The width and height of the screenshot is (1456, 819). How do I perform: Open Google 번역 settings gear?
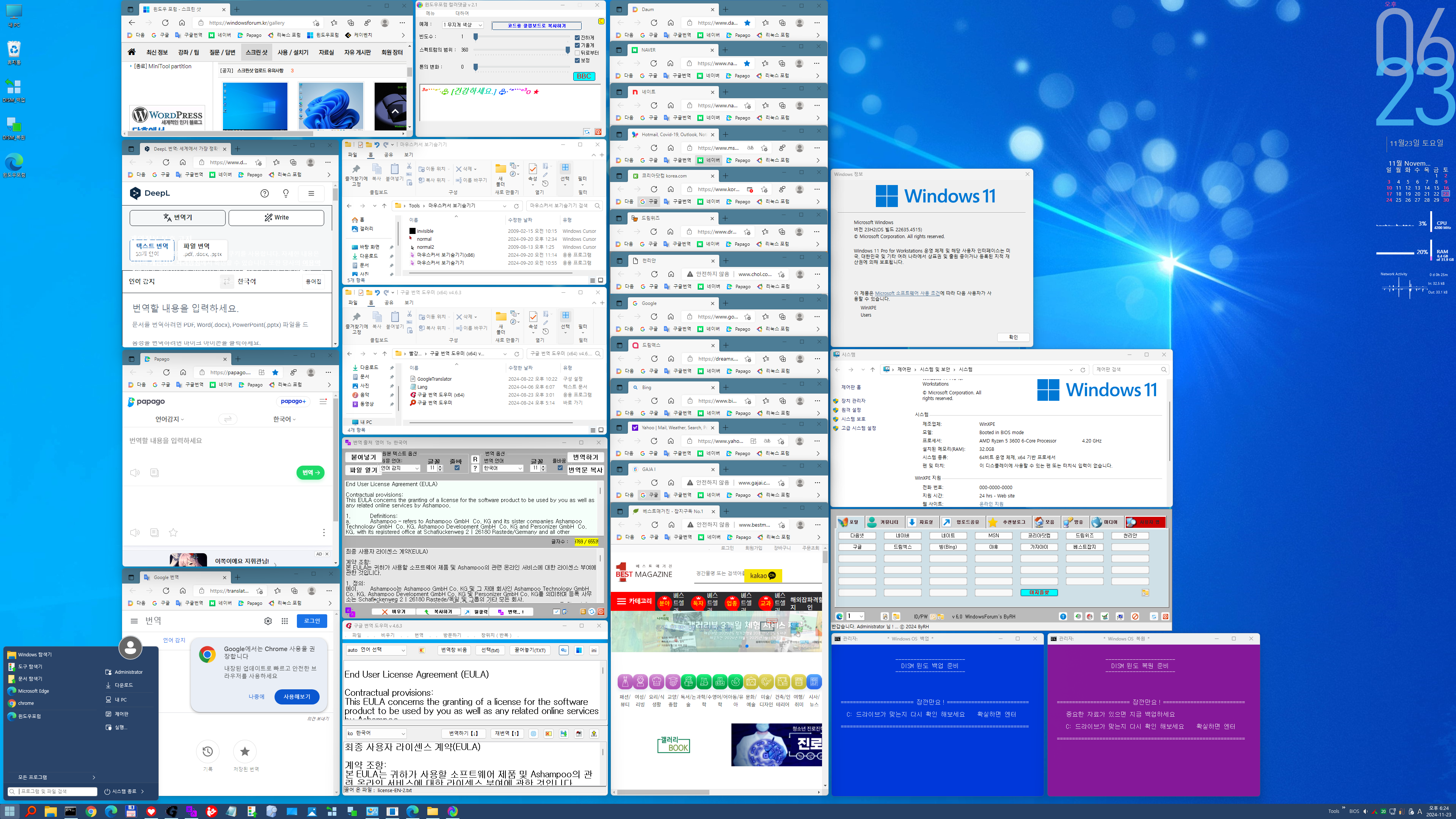click(x=268, y=621)
